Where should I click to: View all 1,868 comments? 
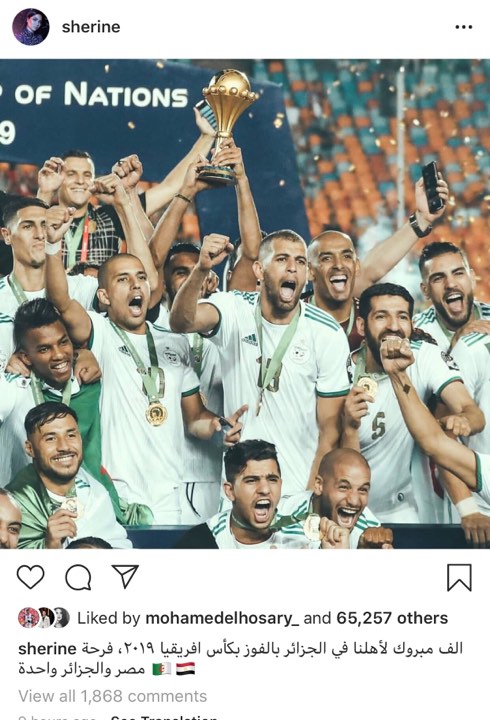pos(113,696)
